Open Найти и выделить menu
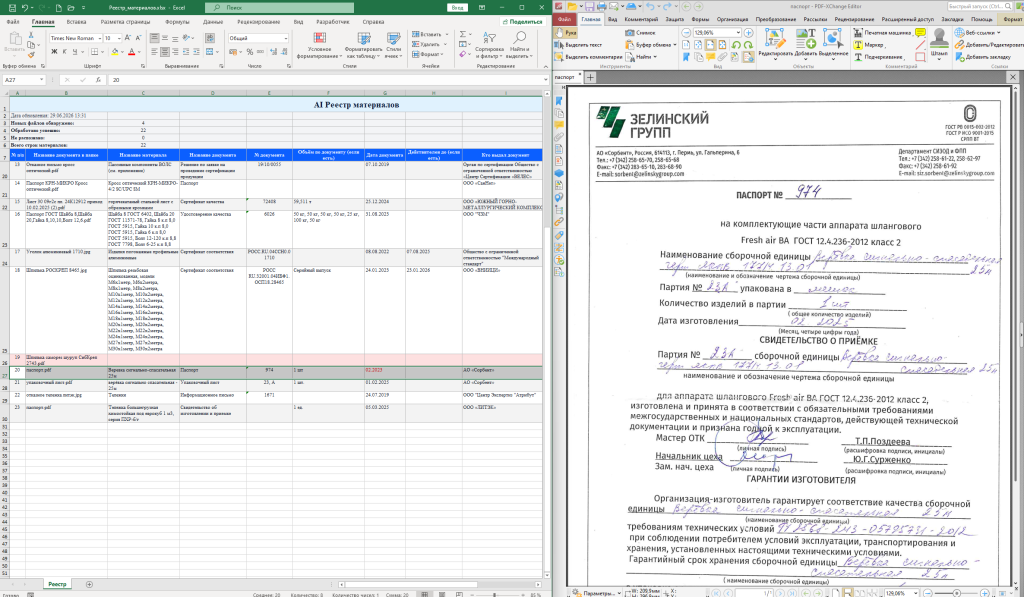Image resolution: width=1024 pixels, height=597 pixels. click(x=519, y=45)
